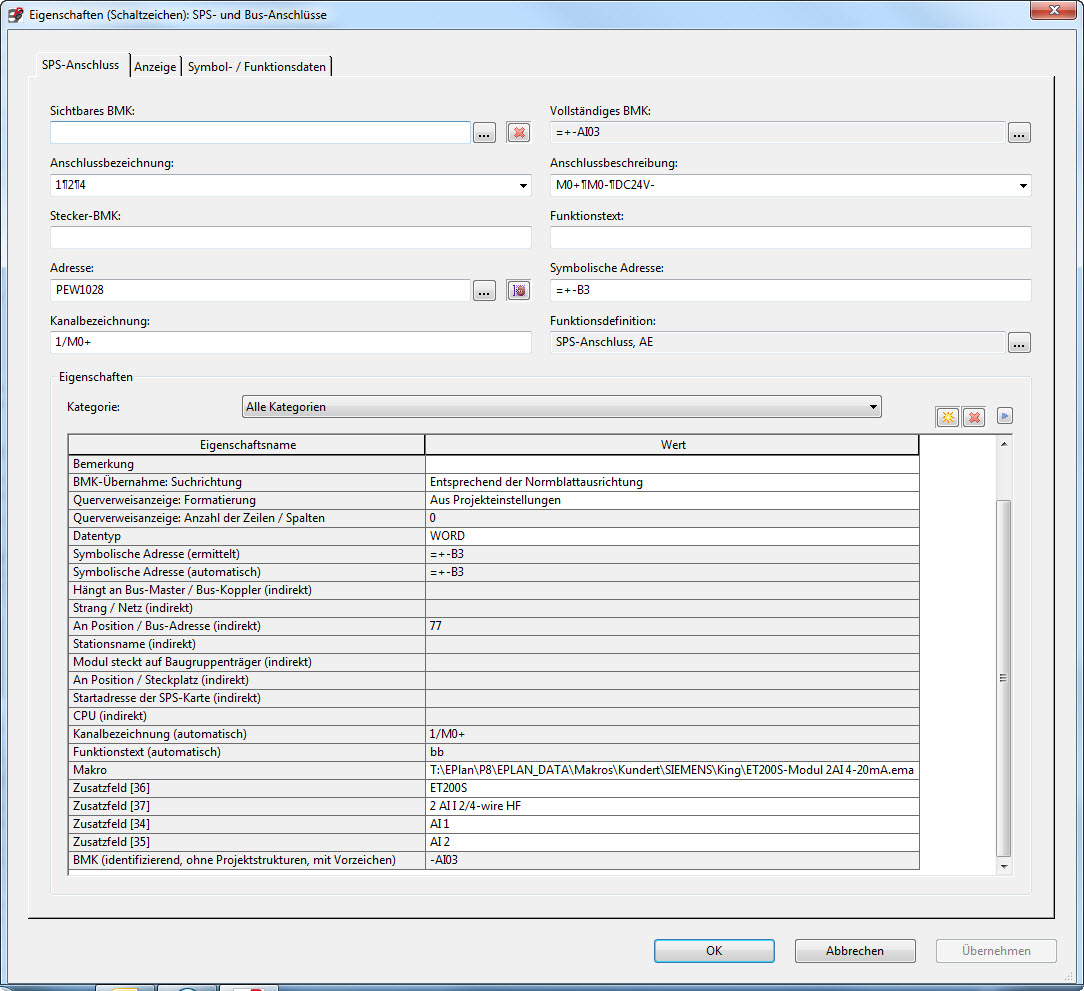Click the Abbrechen button
This screenshot has height=991, width=1084.
pos(854,951)
